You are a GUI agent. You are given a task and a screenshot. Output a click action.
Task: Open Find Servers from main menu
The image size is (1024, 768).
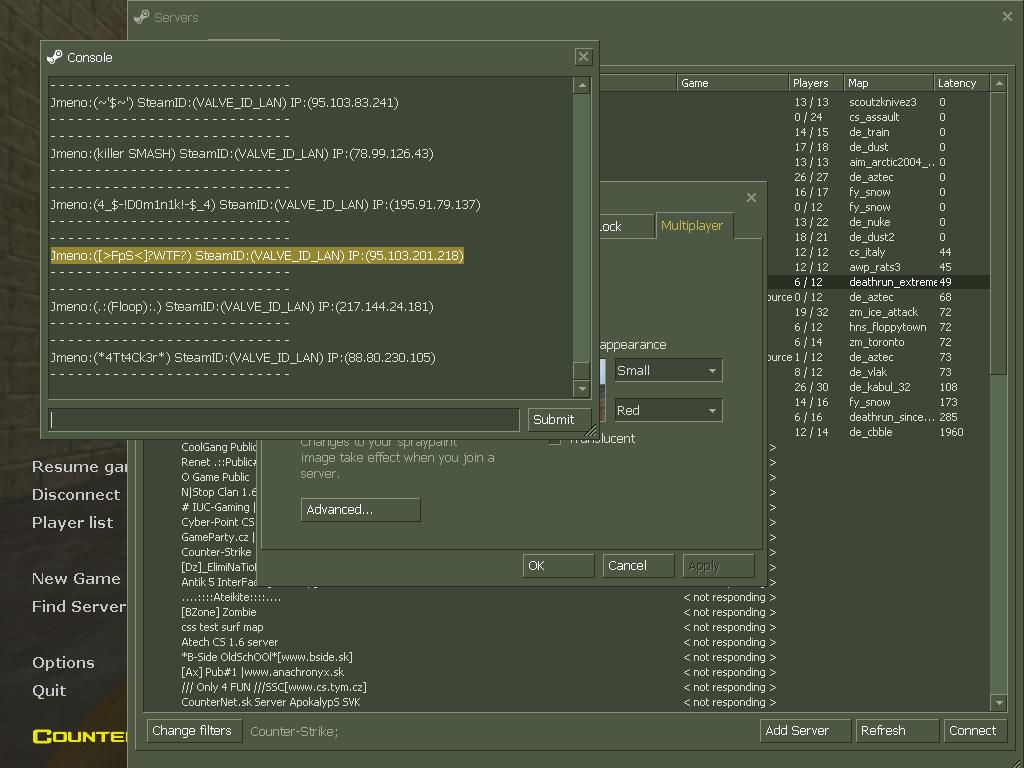[79, 607]
